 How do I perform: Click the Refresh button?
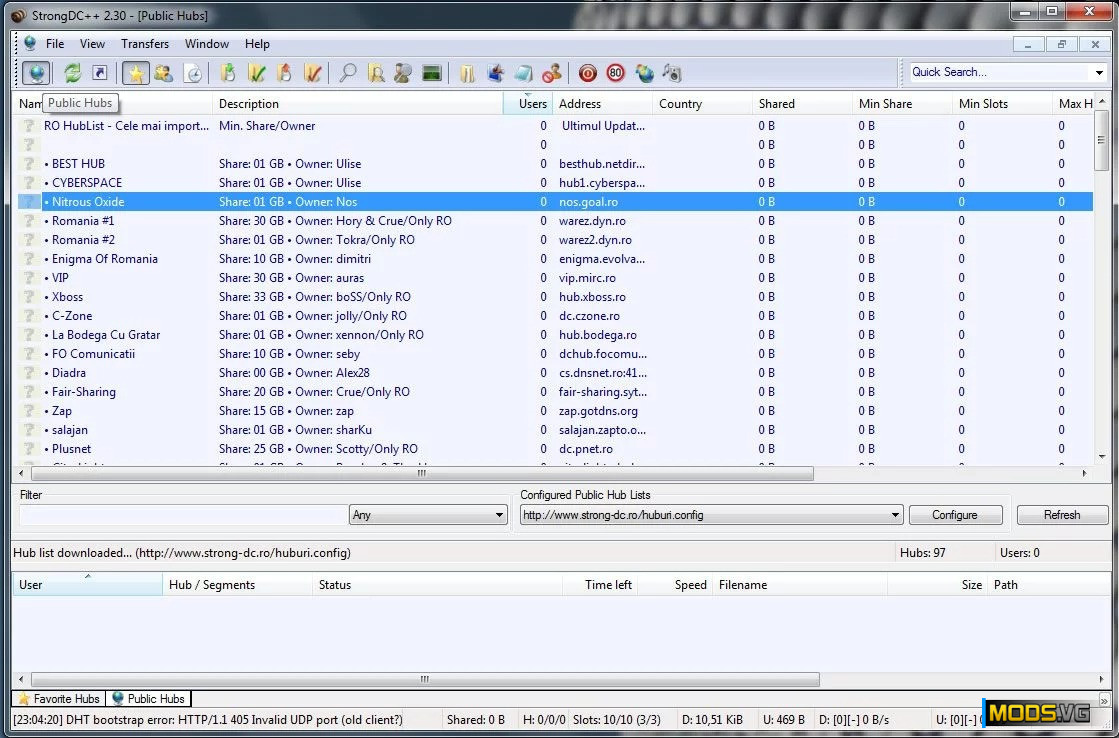point(1061,515)
